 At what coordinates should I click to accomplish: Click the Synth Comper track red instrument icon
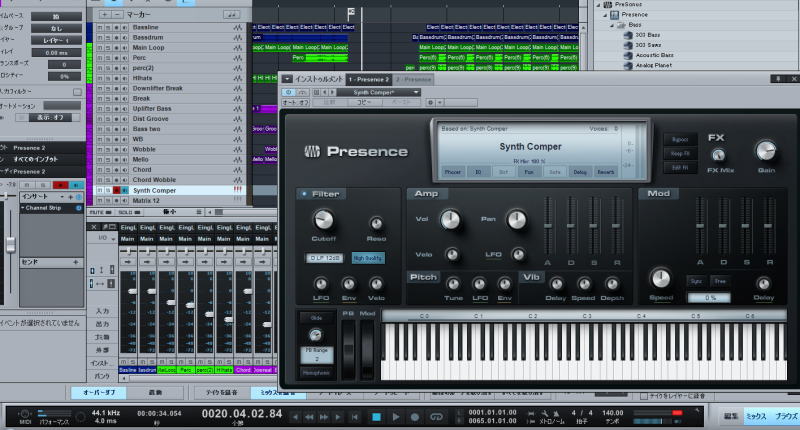pyautogui.click(x=238, y=190)
